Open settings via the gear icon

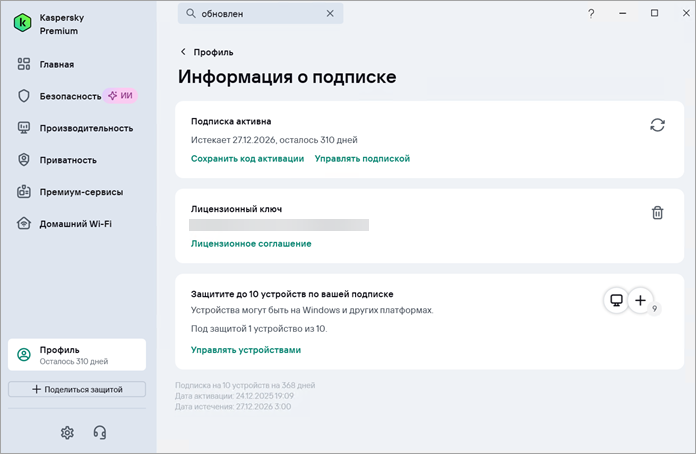point(67,432)
